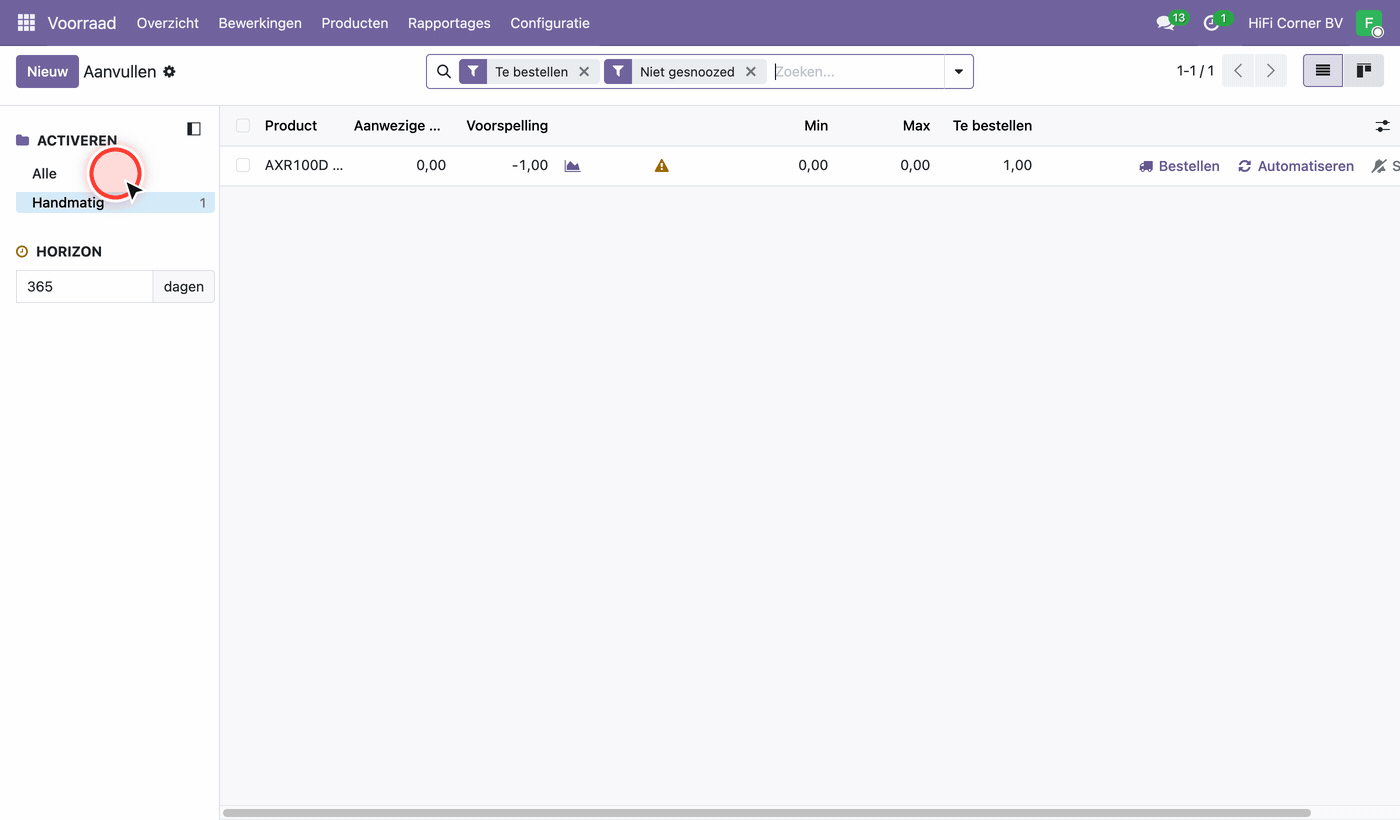Remove the Niet gesnoozed filter
The width and height of the screenshot is (1400, 820).
click(x=751, y=72)
